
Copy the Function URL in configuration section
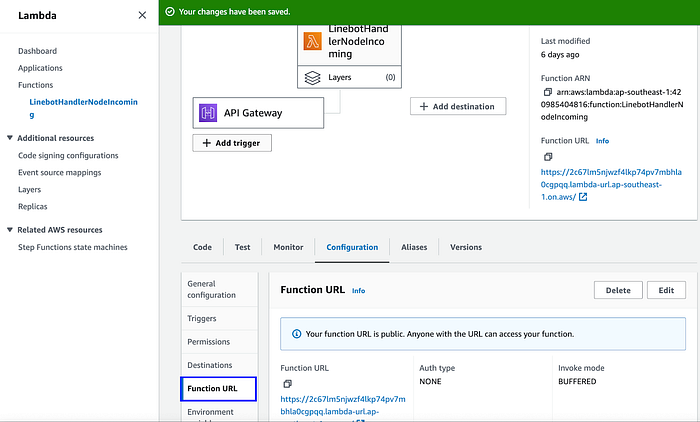pyautogui.click(x=288, y=384)
